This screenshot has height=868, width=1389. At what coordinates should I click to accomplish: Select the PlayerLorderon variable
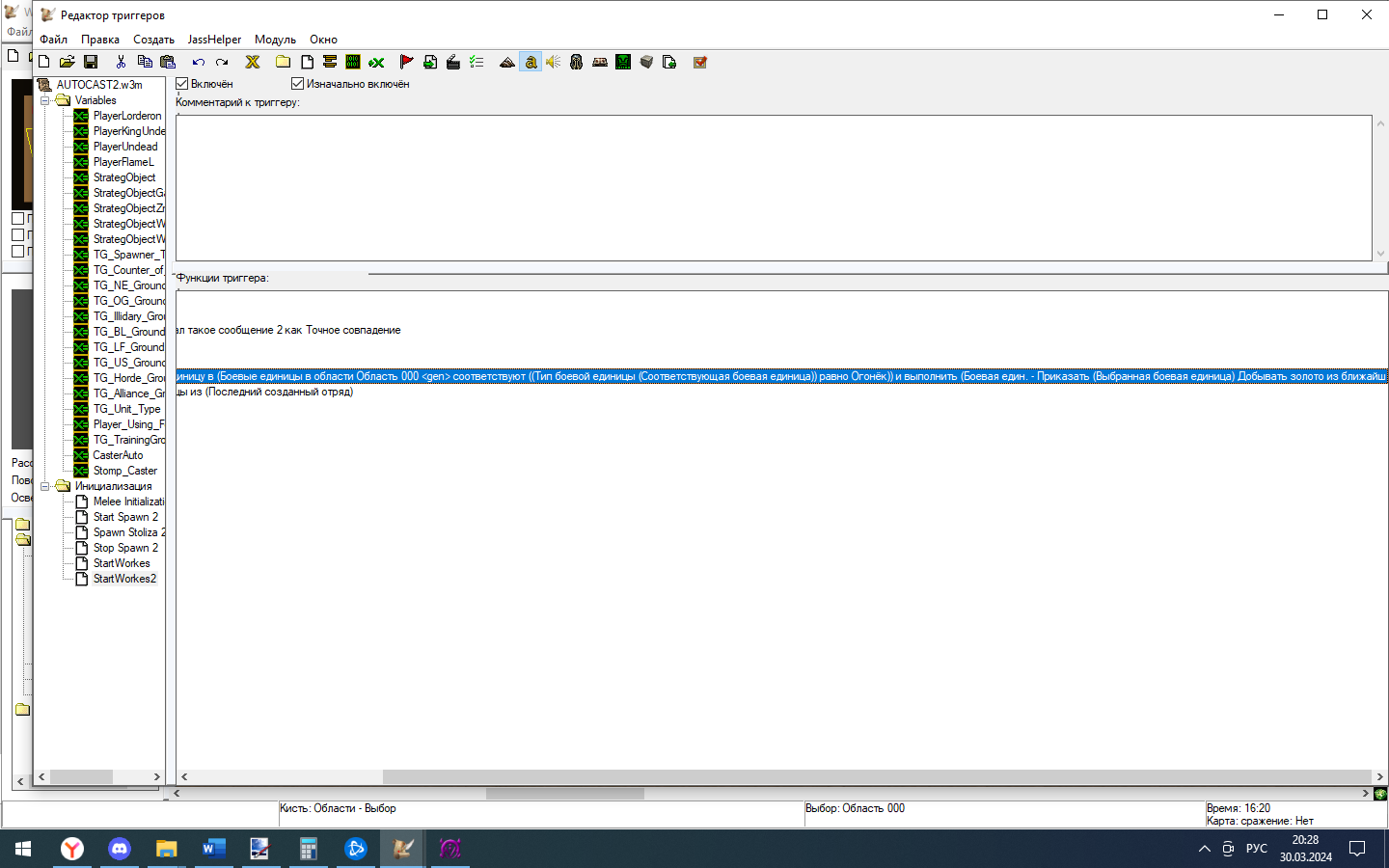click(x=127, y=116)
